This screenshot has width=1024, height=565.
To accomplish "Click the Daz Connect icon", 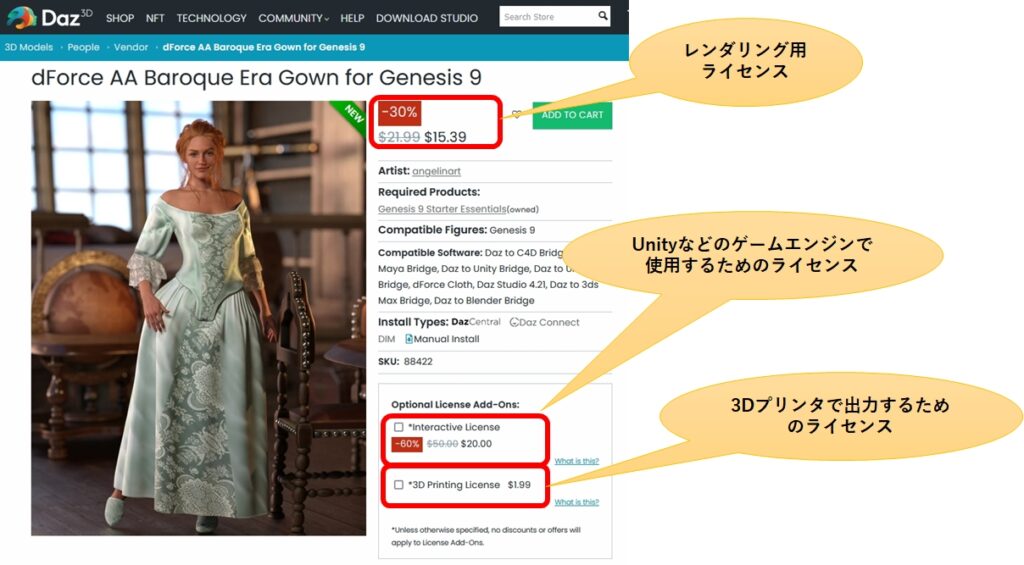I will tap(514, 322).
